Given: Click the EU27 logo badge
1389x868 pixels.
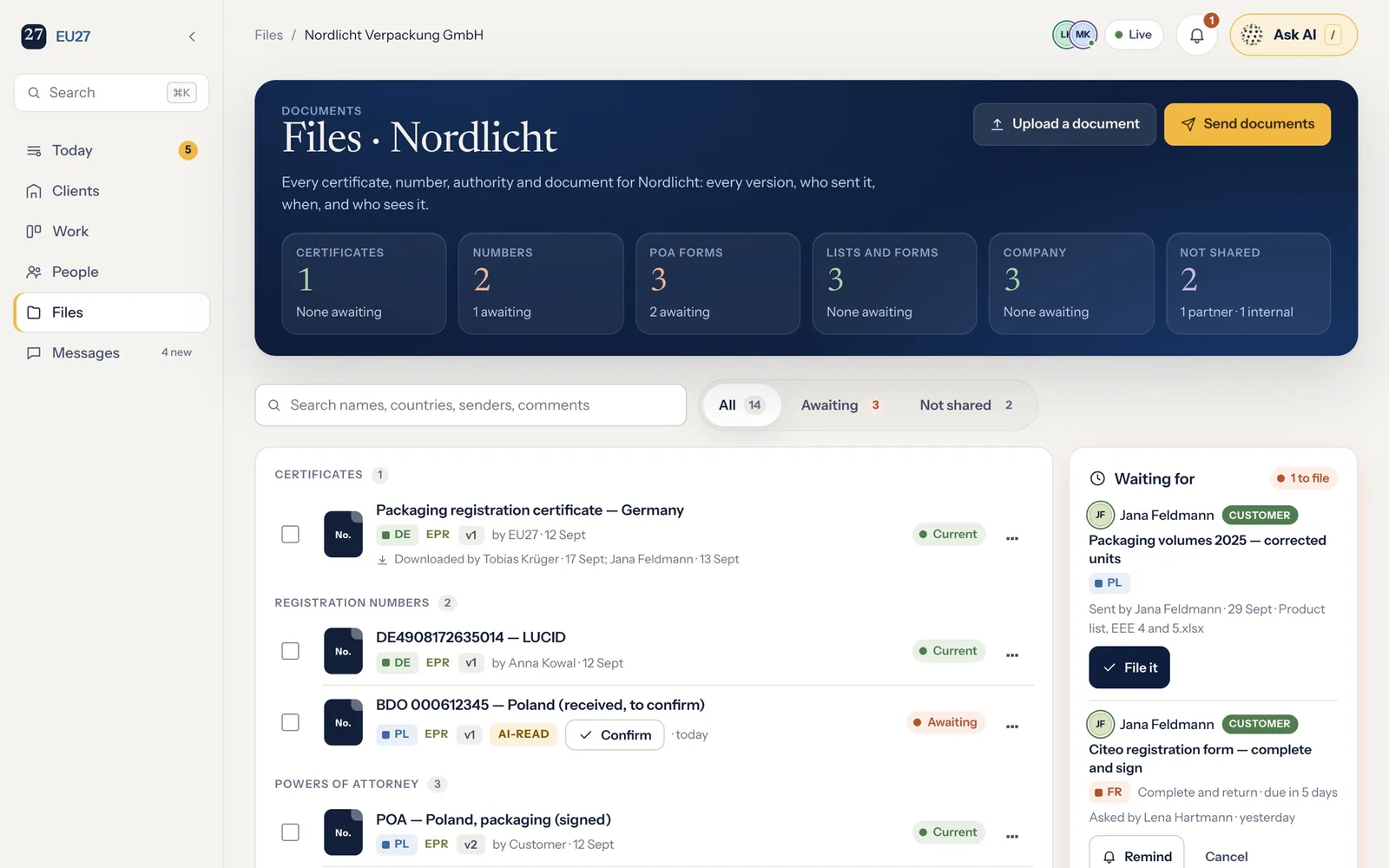Looking at the screenshot, I should [34, 36].
